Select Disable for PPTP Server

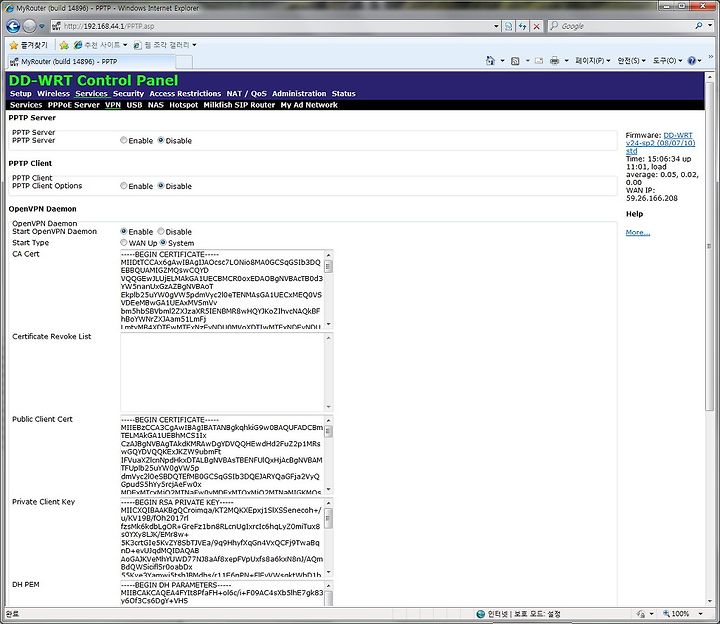(161, 140)
